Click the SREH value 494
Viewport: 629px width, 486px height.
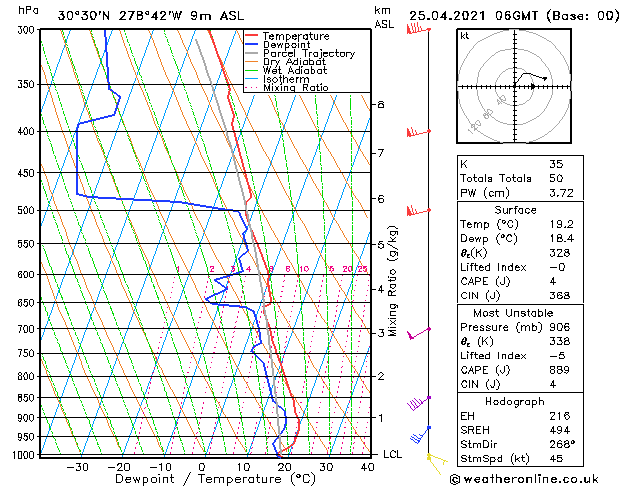(x=560, y=430)
